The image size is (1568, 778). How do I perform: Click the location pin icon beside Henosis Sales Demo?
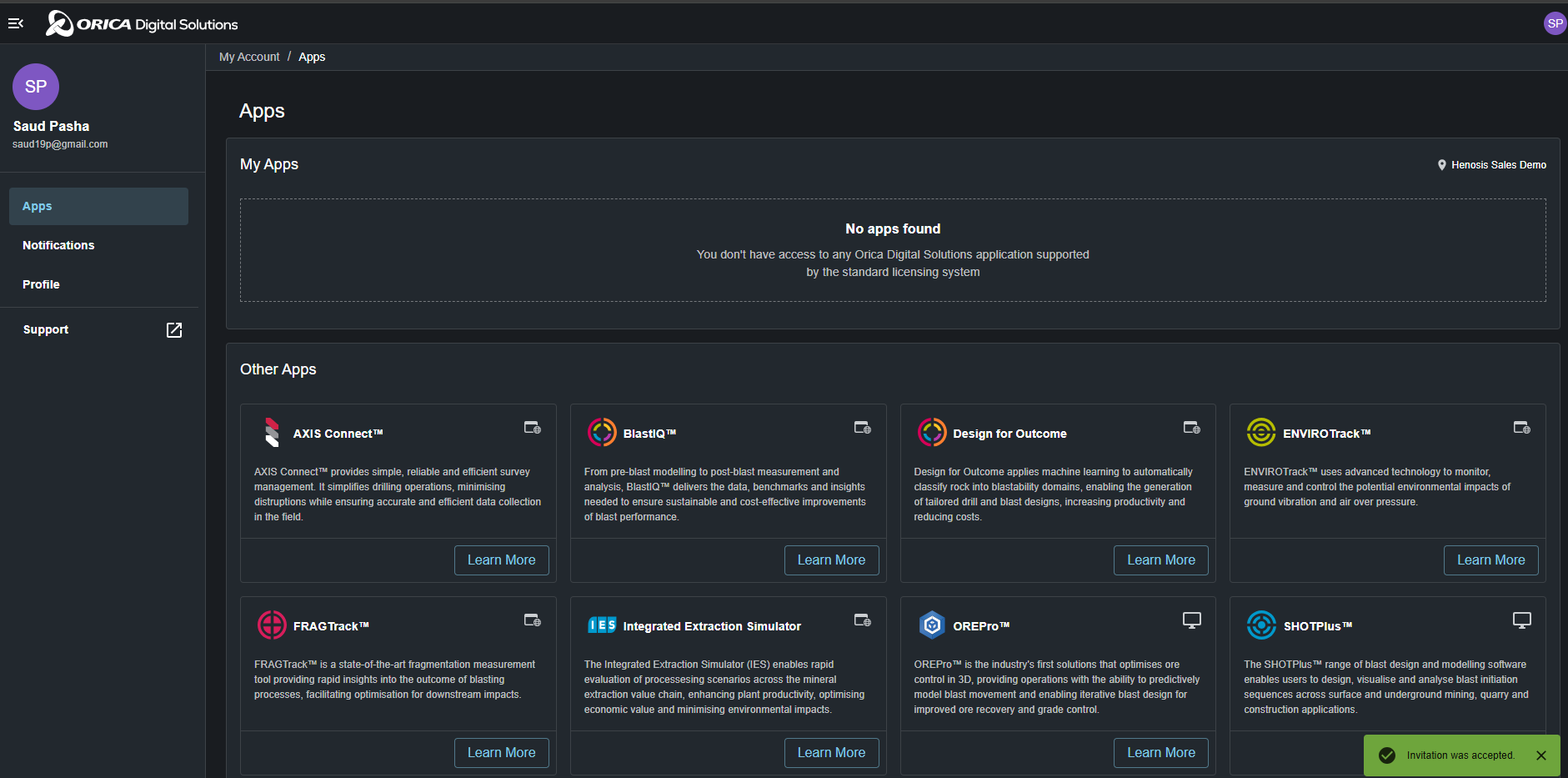point(1441,165)
